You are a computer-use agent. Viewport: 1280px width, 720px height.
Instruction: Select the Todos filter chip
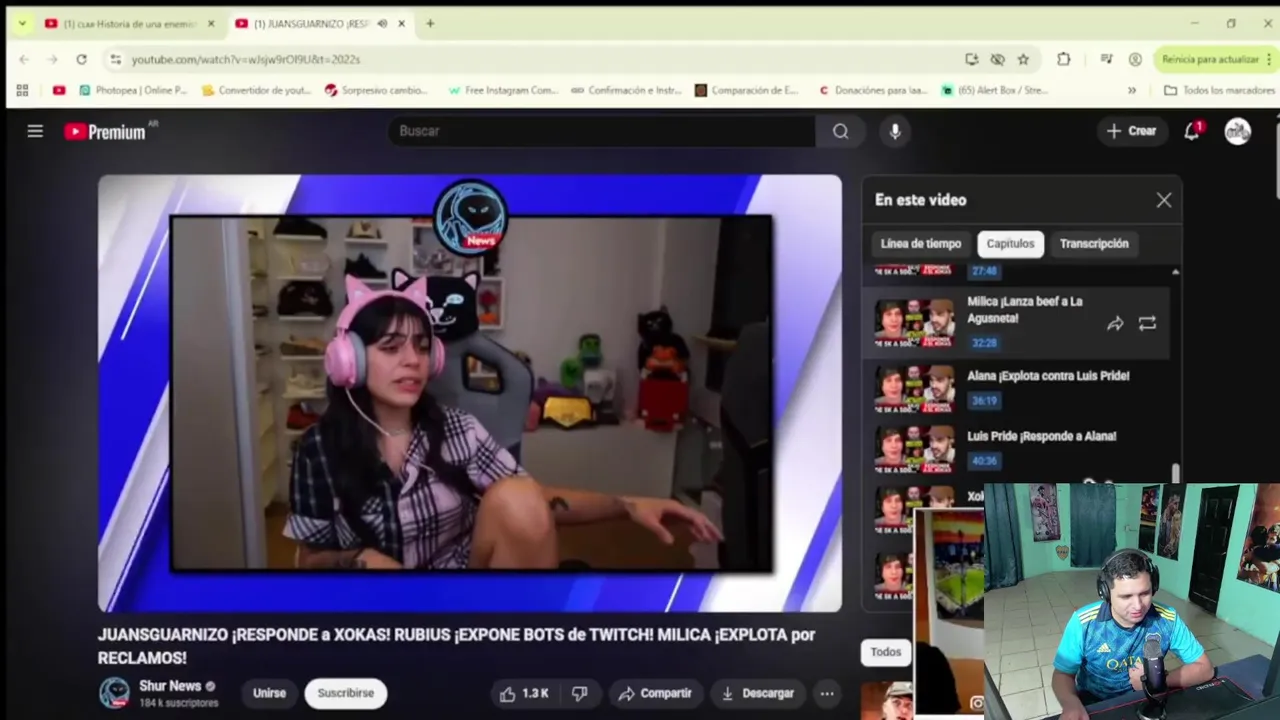[885, 652]
